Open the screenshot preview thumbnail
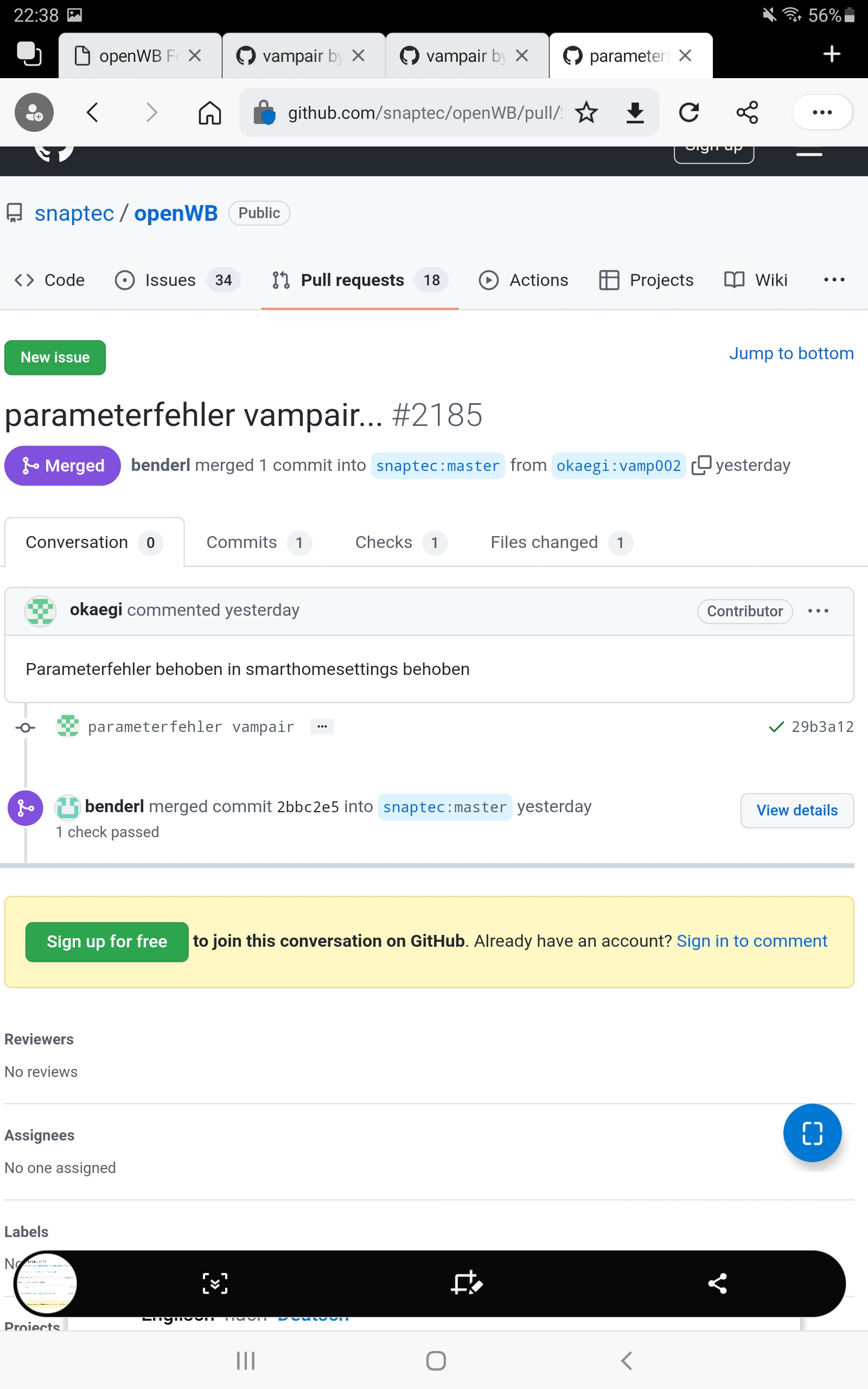The height and width of the screenshot is (1389, 868). (x=46, y=1283)
